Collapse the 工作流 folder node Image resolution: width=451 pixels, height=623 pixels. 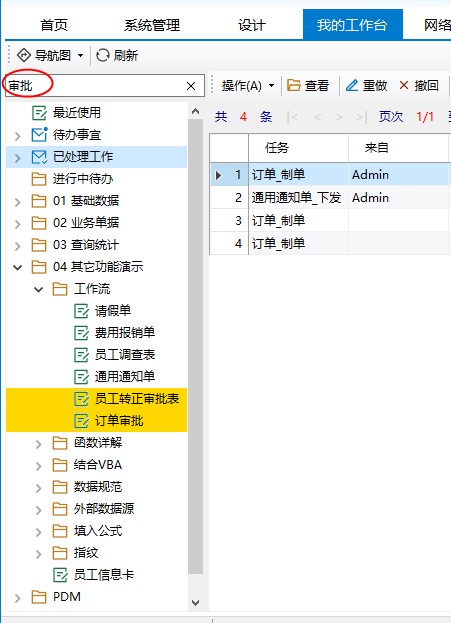pyautogui.click(x=39, y=289)
